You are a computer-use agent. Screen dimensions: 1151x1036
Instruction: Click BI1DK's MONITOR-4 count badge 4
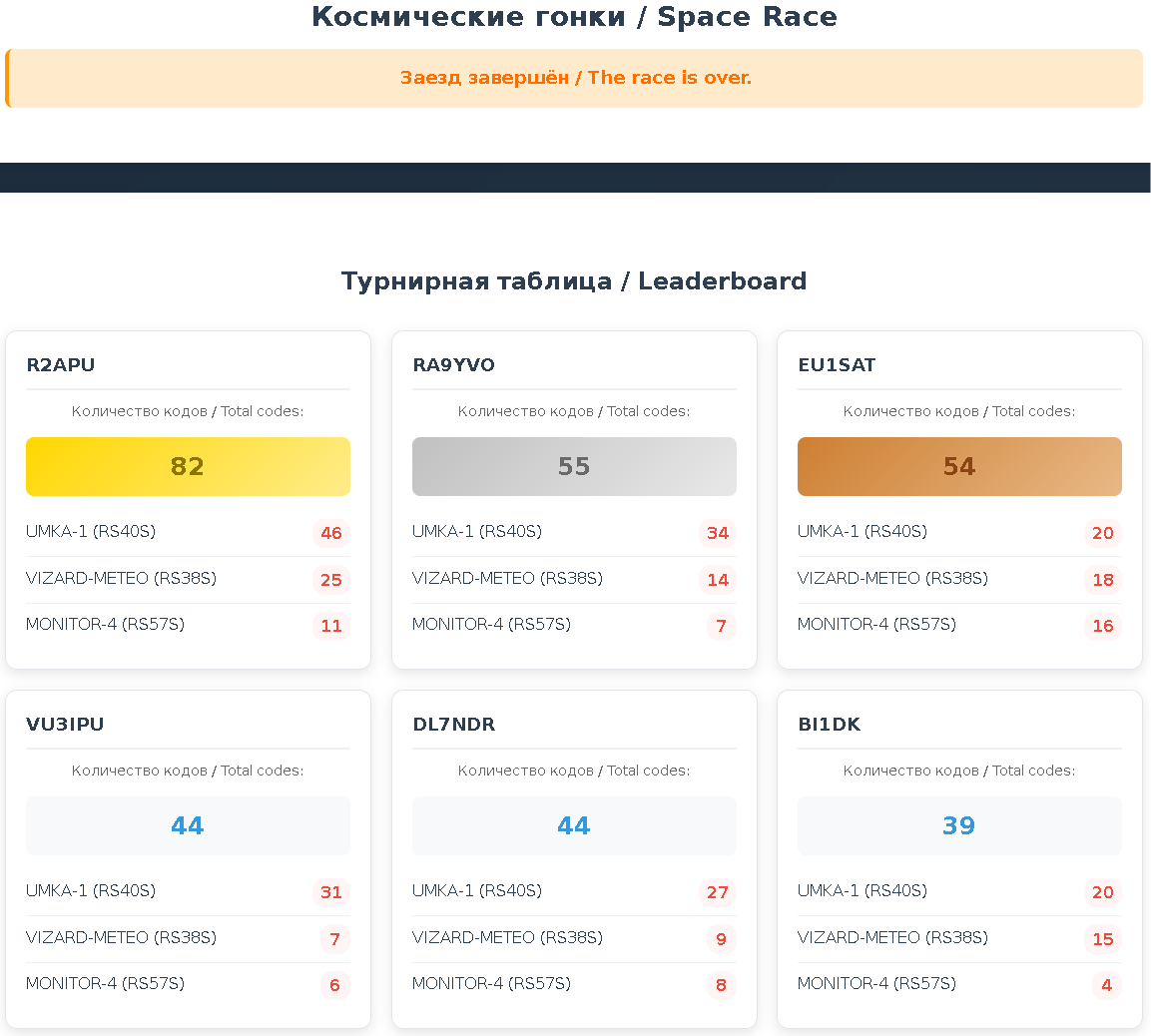1106,985
